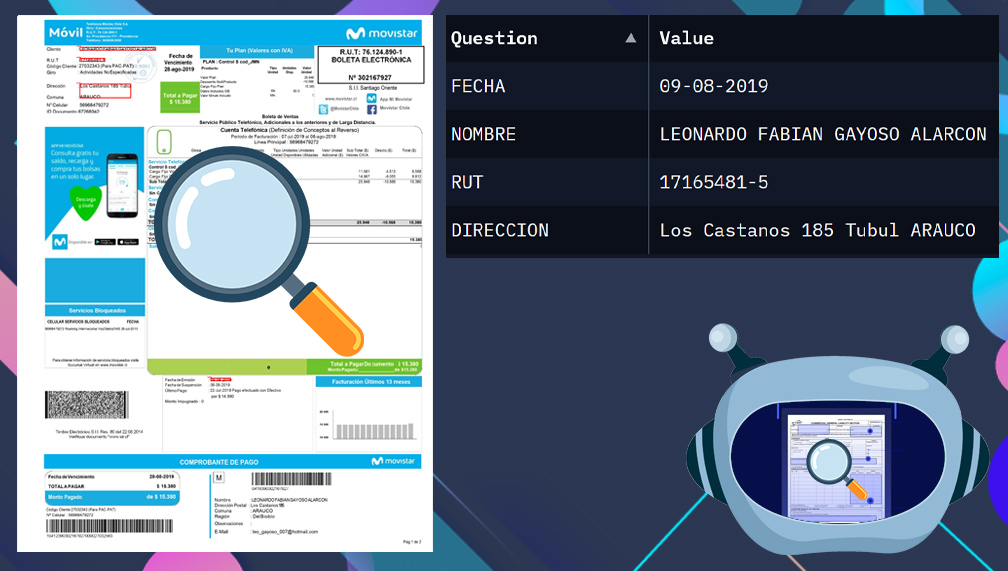This screenshot has height=571, width=1008.
Task: Click the blue Monto Pagado bar
Action: pos(112,497)
